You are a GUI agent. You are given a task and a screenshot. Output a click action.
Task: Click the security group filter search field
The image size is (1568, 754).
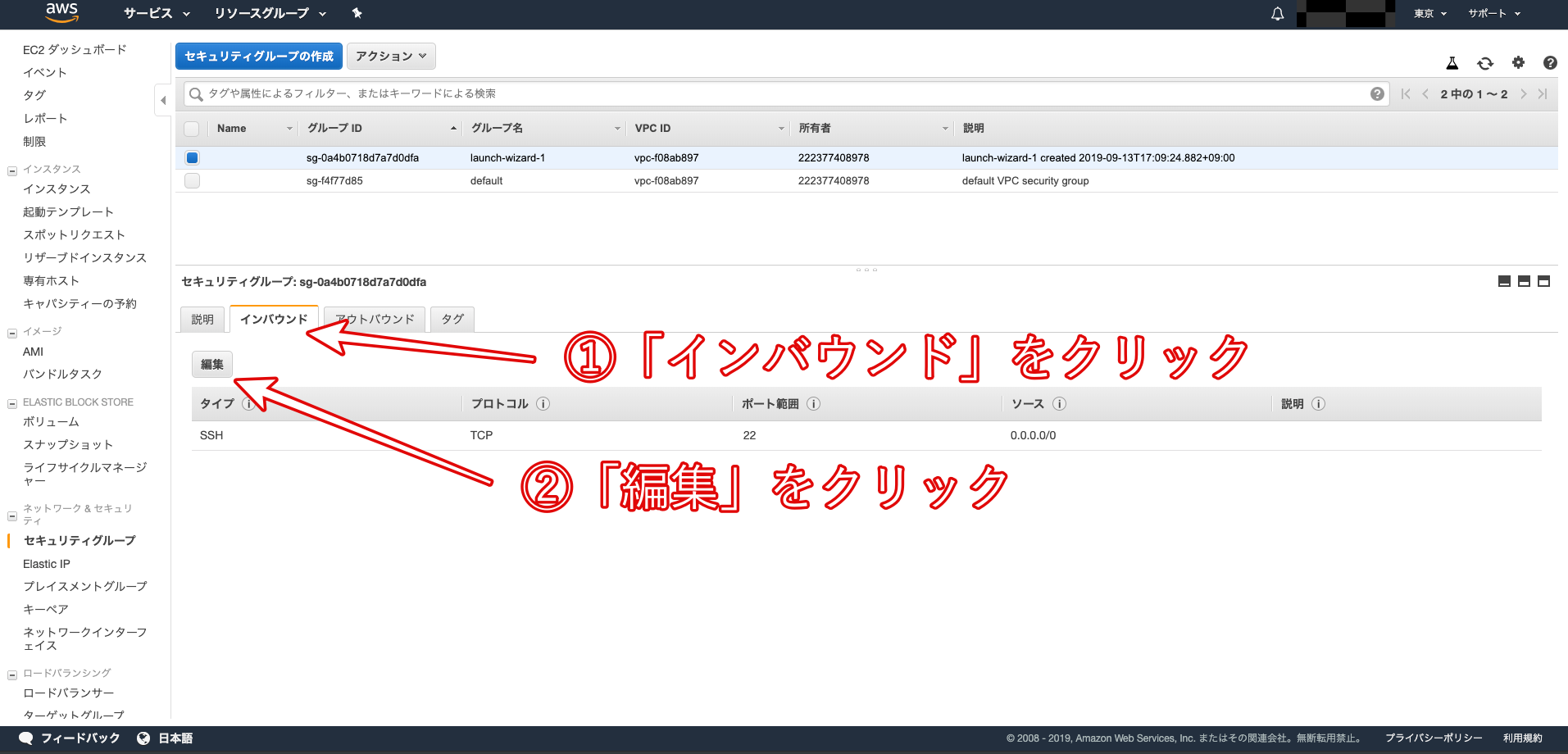(779, 93)
